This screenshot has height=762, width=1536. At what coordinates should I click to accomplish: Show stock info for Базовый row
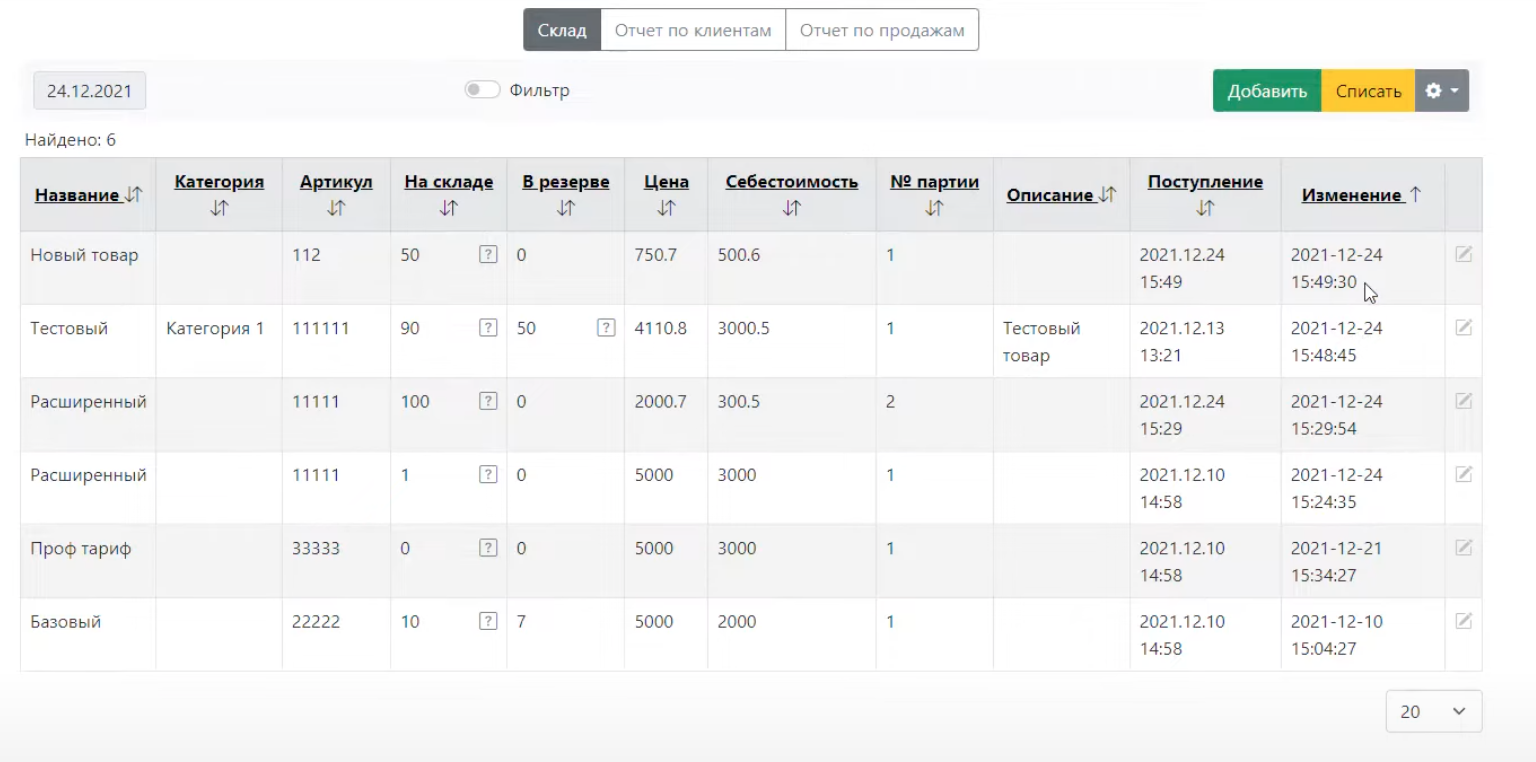pos(488,622)
